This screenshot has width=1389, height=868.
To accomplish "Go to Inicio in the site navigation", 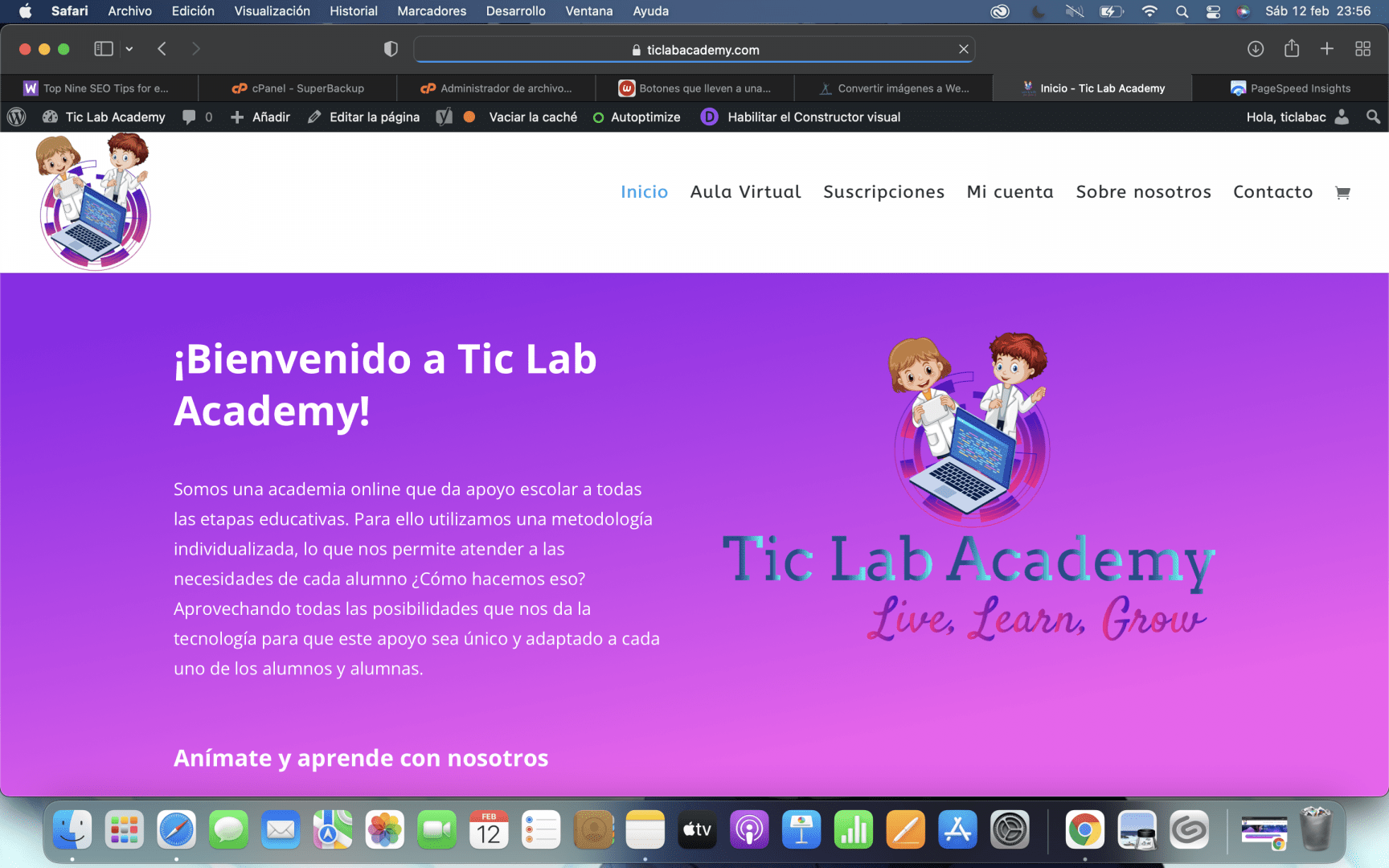I will [644, 192].
